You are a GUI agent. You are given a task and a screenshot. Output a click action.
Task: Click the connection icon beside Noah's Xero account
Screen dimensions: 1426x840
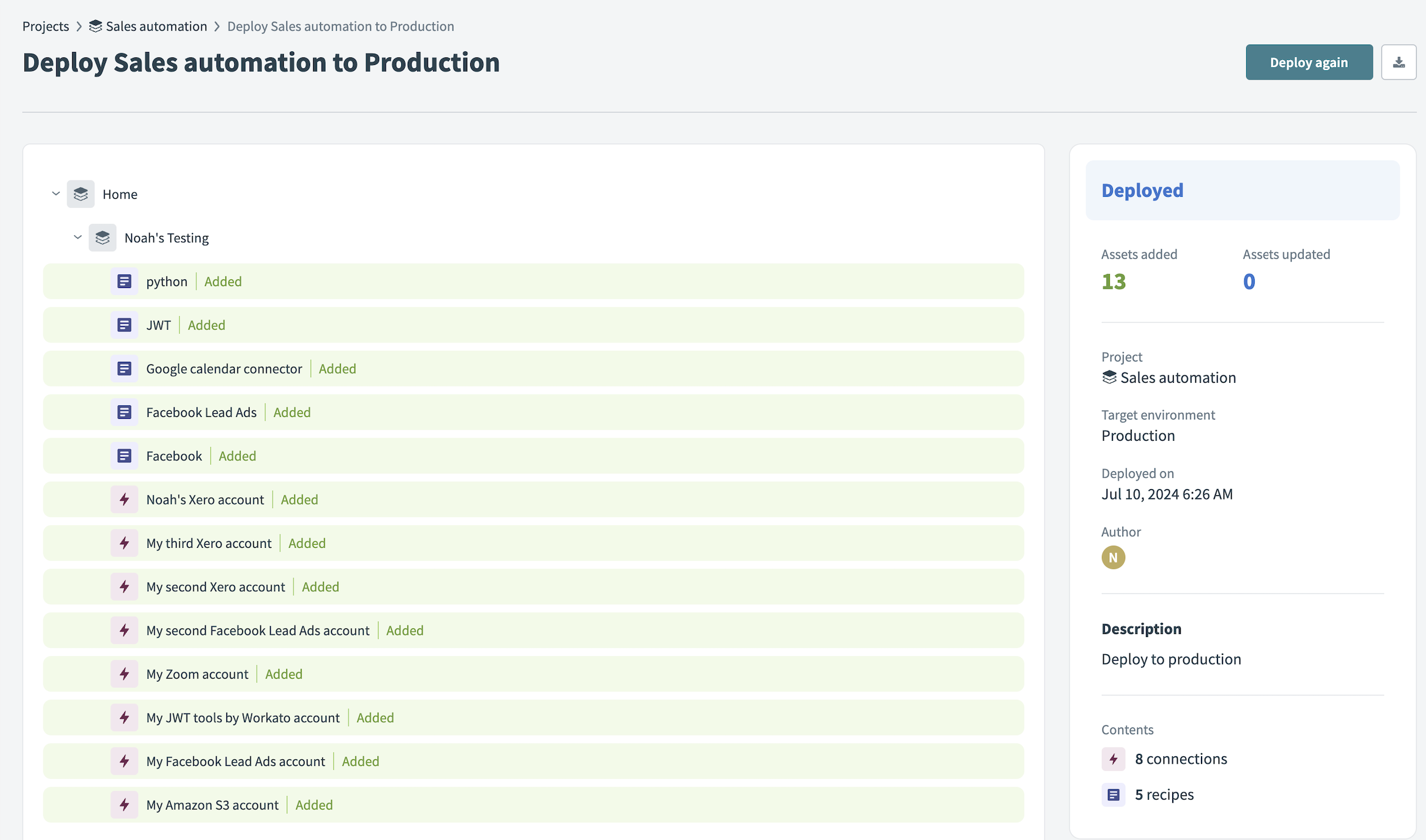click(124, 499)
